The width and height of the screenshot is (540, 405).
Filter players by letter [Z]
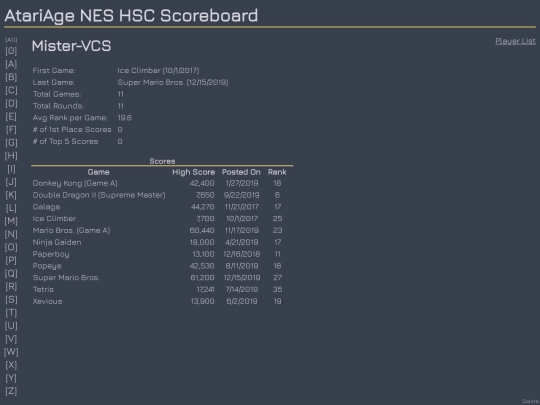11,391
